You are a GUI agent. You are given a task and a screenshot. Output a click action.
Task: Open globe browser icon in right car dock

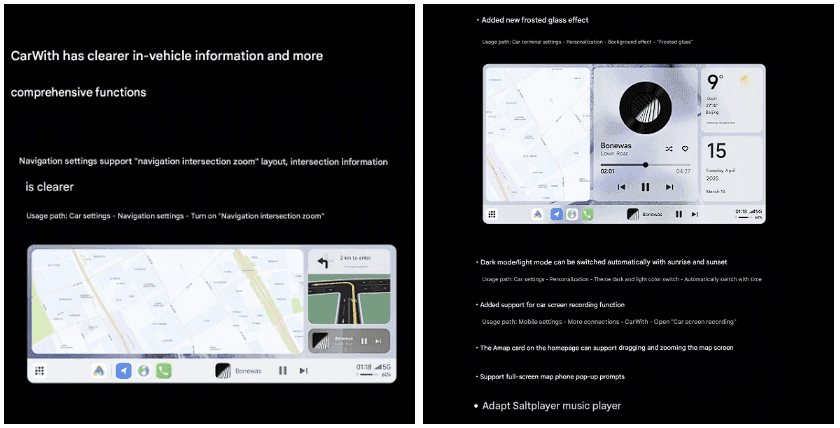pos(572,214)
